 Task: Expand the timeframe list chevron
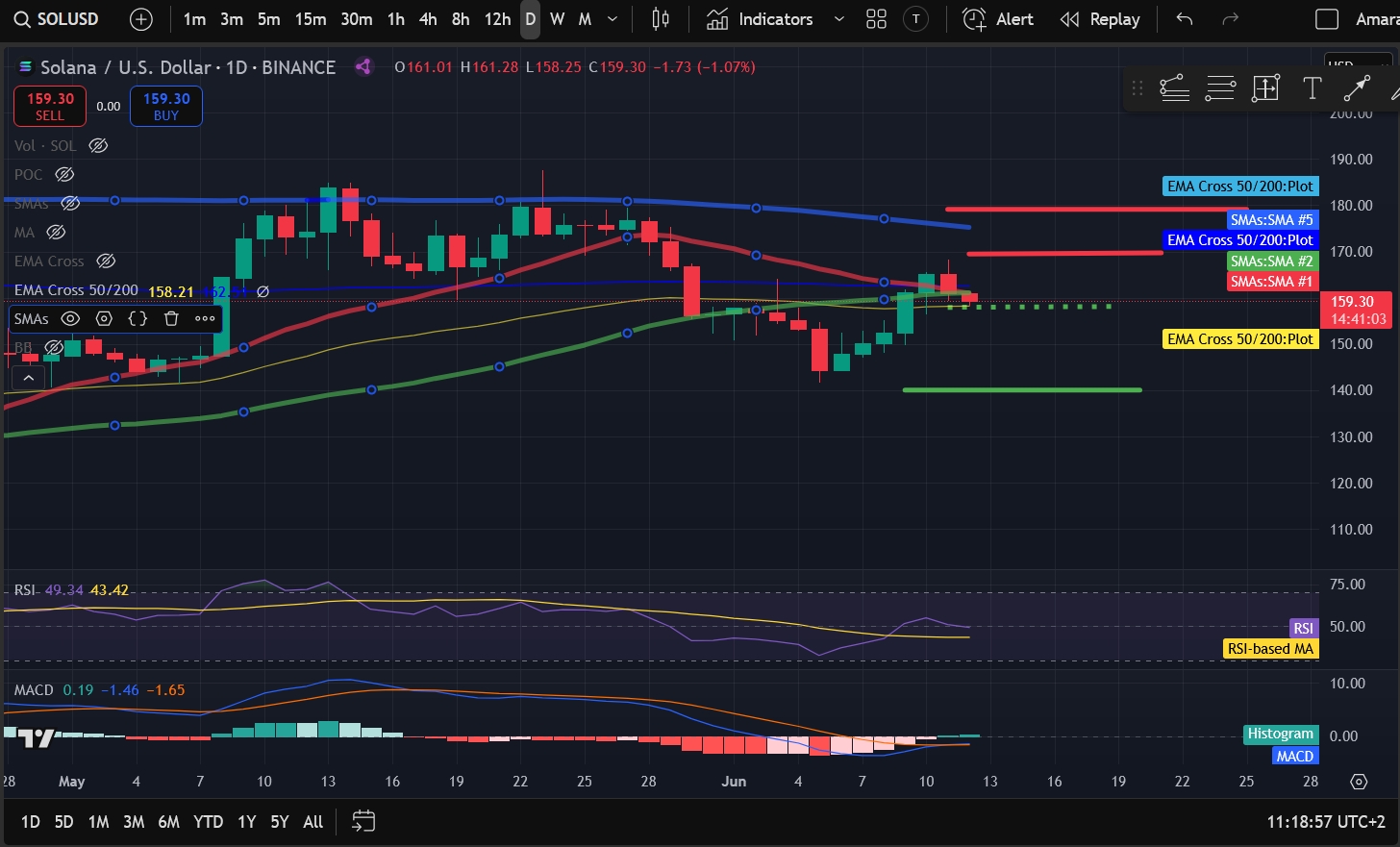pos(612,19)
